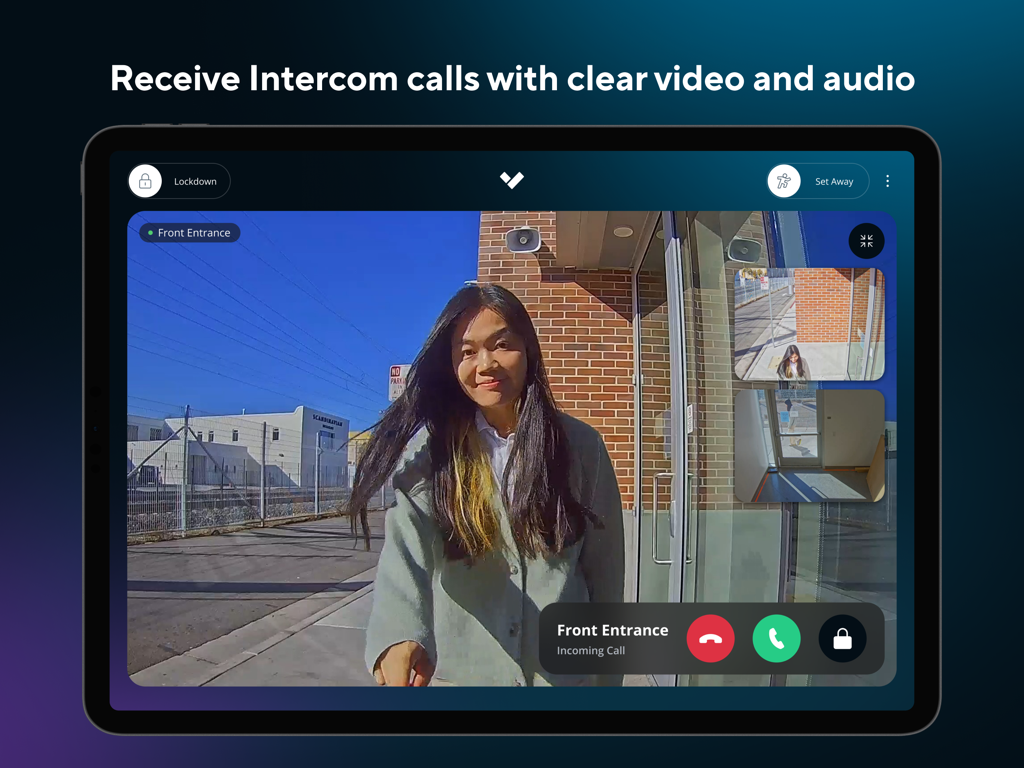Click the walking-person icon next to Set Away
Image resolution: width=1024 pixels, height=768 pixels.
pos(784,181)
